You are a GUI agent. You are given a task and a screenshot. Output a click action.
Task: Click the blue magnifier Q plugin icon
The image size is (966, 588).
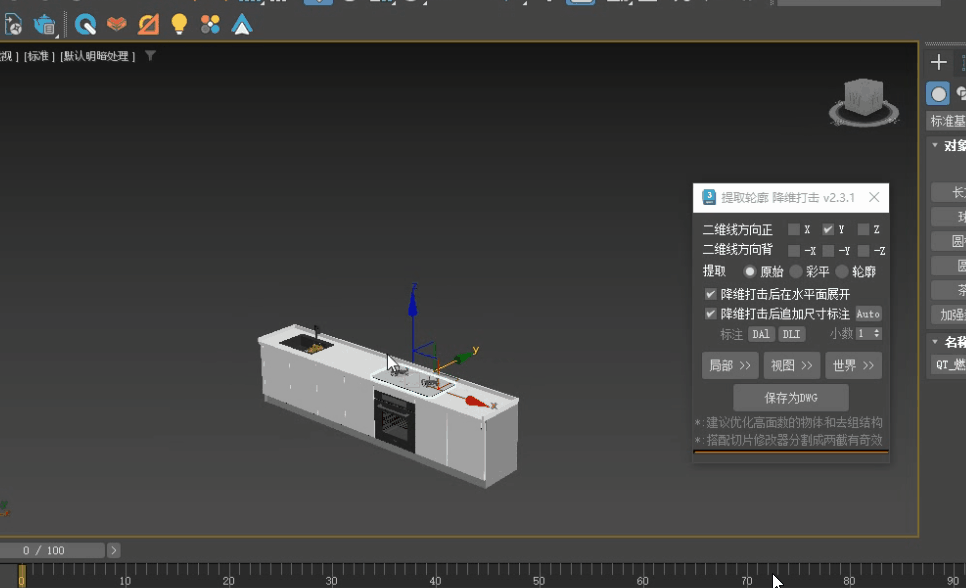[x=85, y=25]
